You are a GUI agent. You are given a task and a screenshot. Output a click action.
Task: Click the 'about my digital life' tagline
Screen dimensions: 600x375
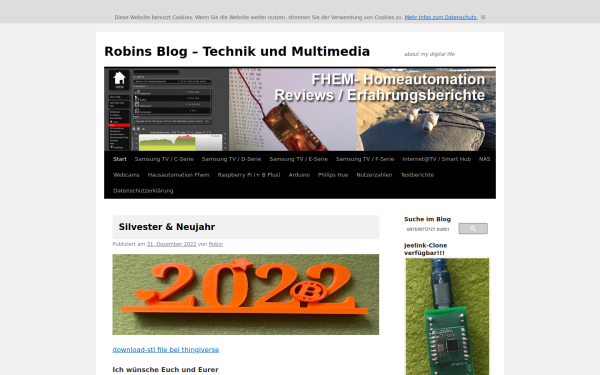pyautogui.click(x=429, y=54)
